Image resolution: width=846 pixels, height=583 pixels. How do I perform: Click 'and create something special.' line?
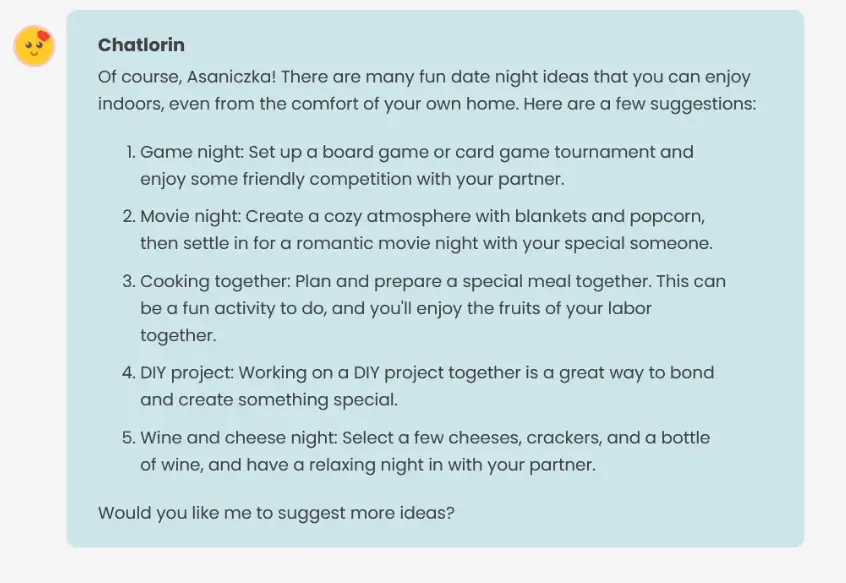(x=269, y=400)
